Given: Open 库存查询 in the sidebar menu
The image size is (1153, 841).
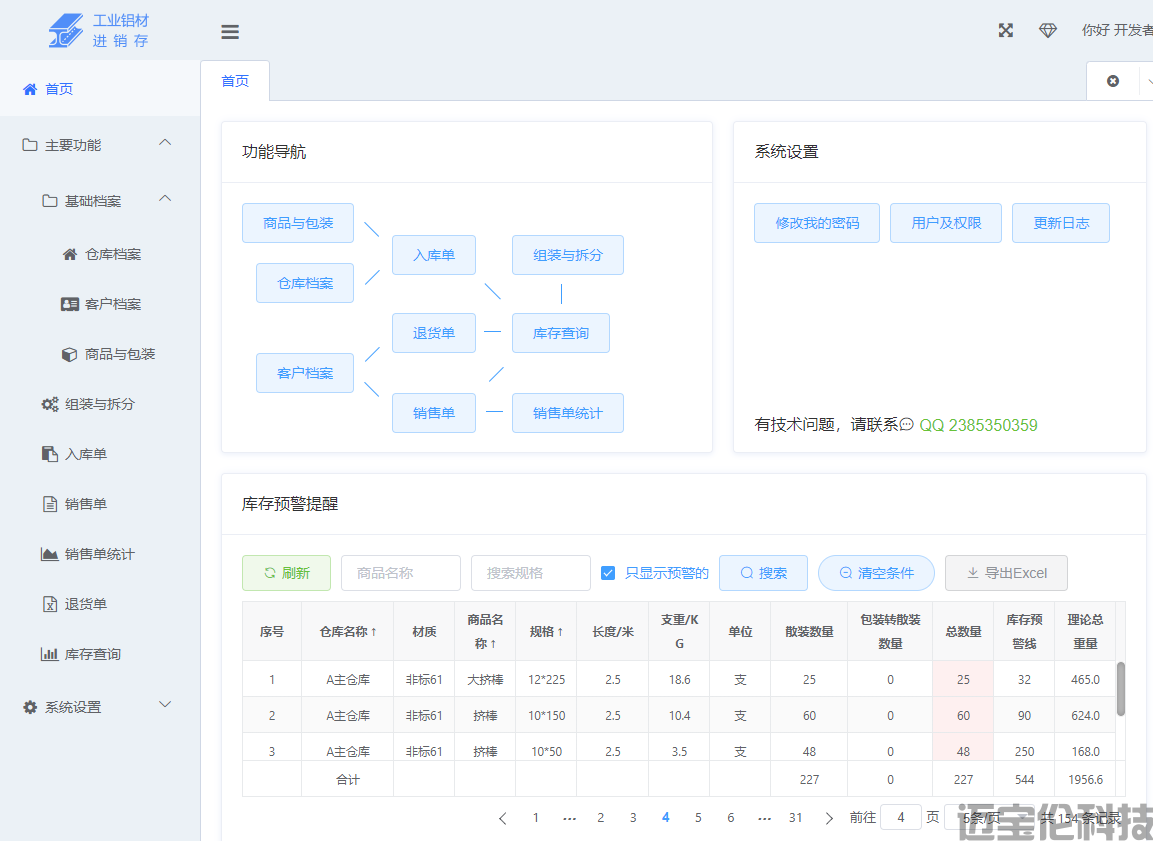Looking at the screenshot, I should (92, 654).
